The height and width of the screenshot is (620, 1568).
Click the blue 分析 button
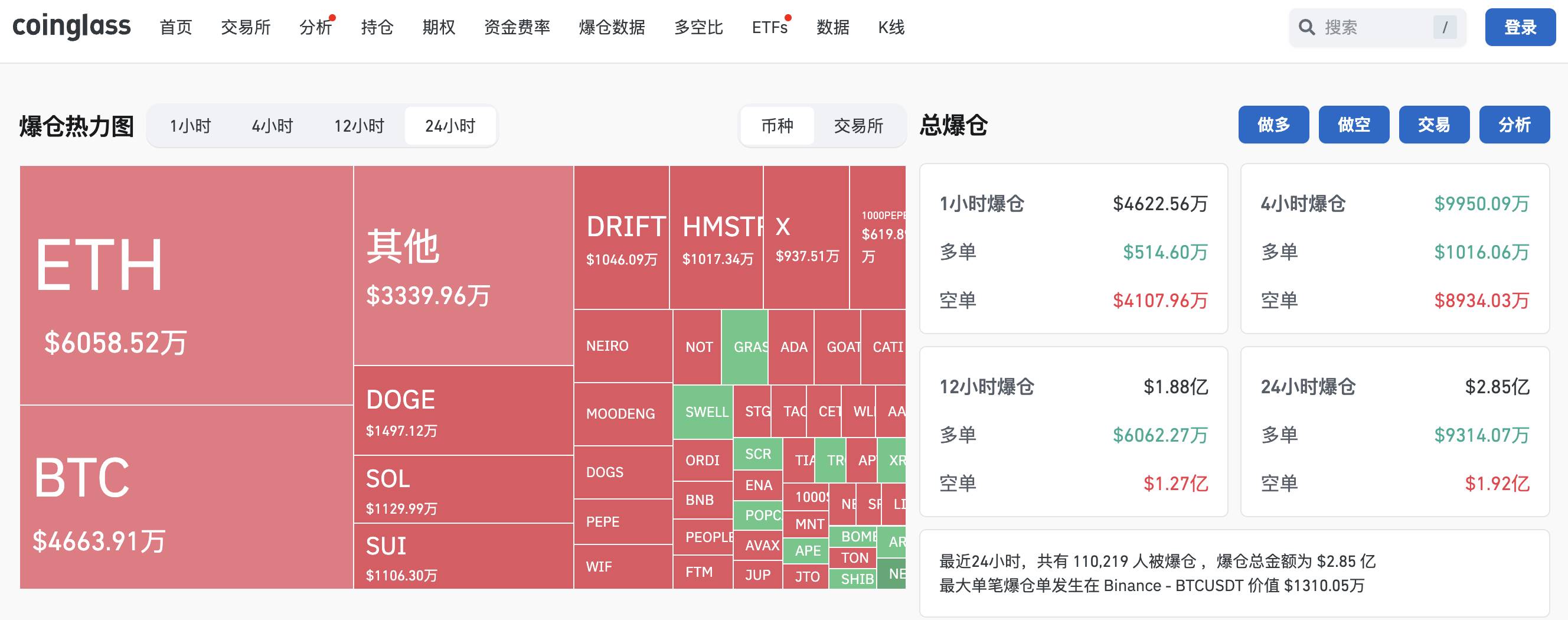pos(1514,125)
